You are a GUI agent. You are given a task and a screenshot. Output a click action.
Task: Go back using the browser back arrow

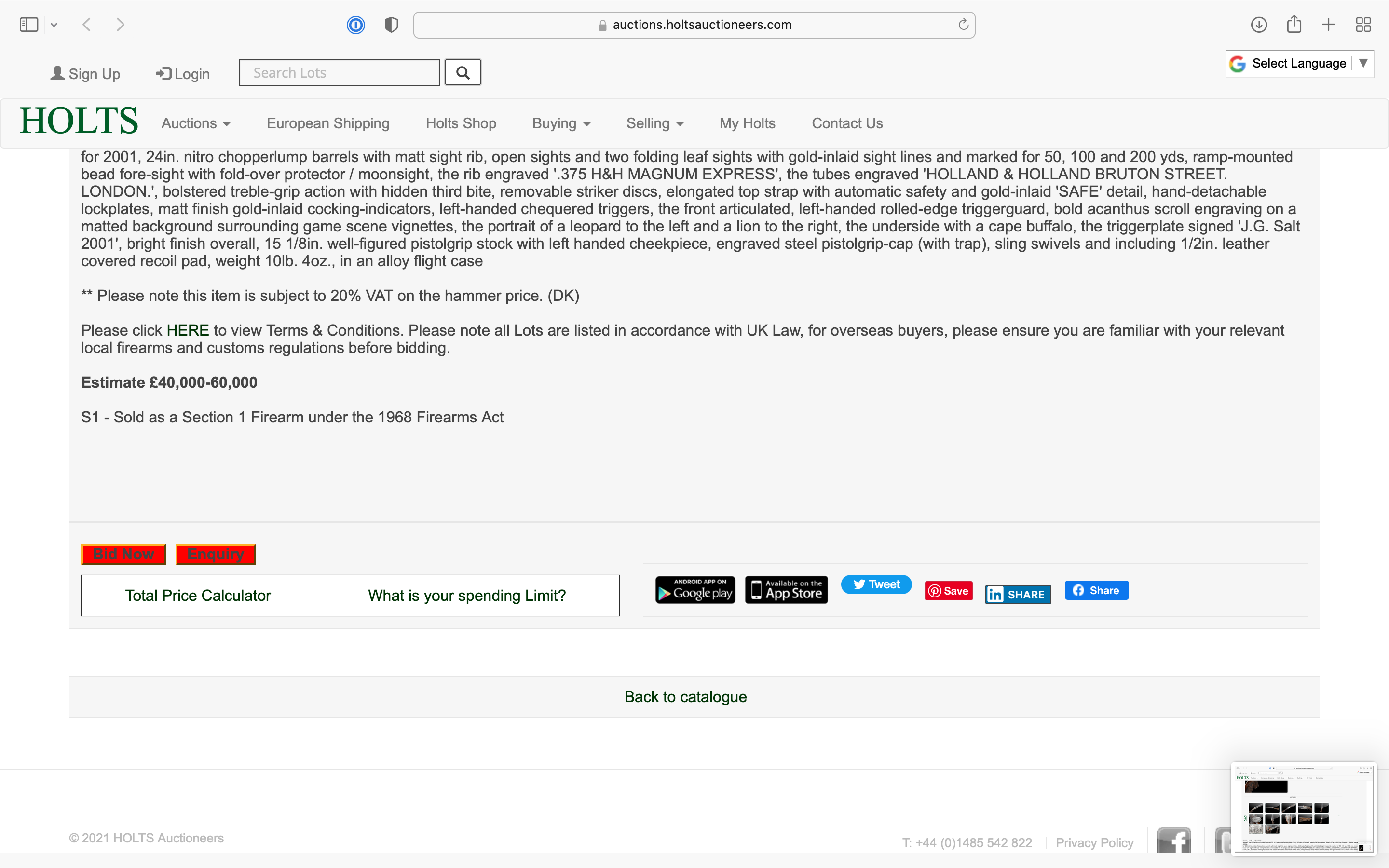pos(87,25)
